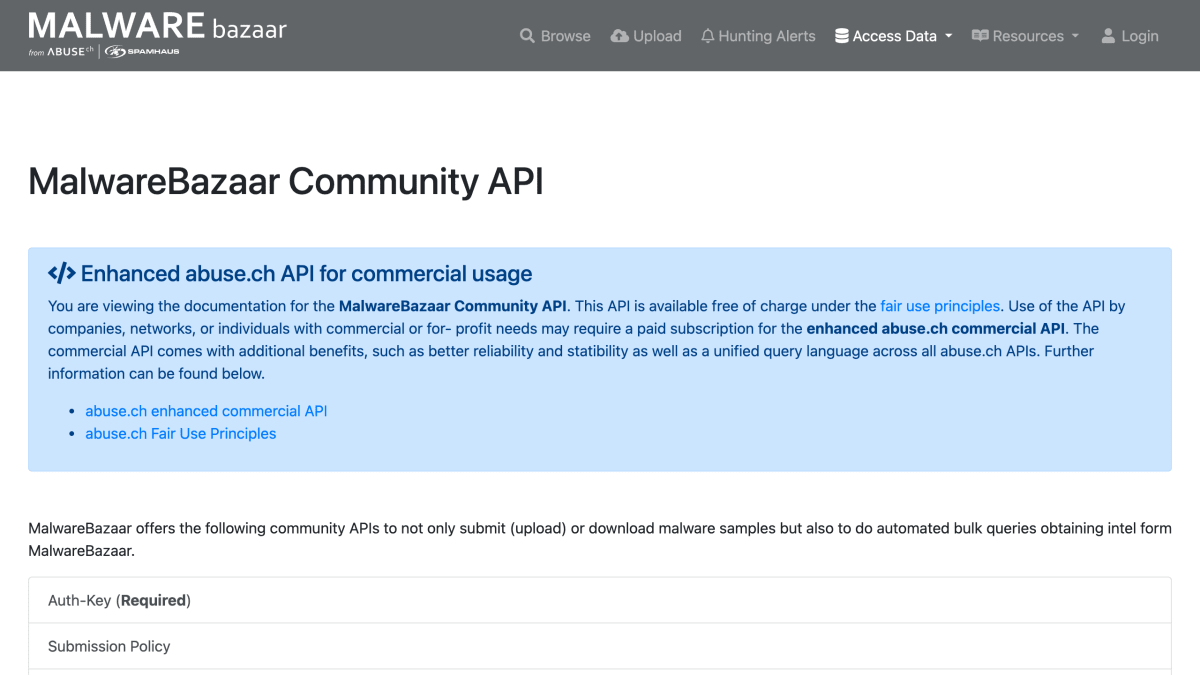Open abuse.ch enhanced commercial API link
Screen dimensions: 1200x675
(x=206, y=411)
